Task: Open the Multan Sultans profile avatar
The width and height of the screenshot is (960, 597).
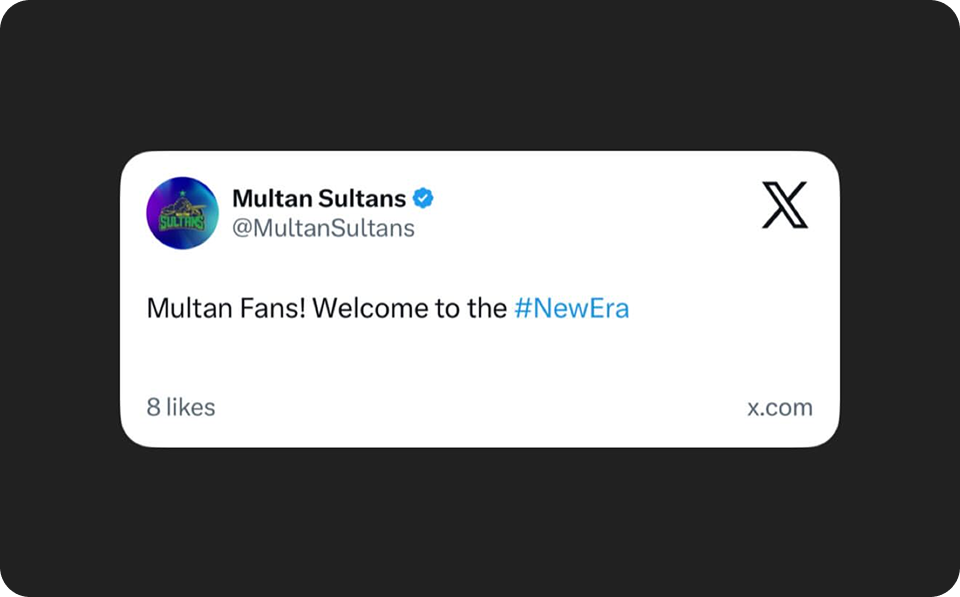Action: click(182, 213)
